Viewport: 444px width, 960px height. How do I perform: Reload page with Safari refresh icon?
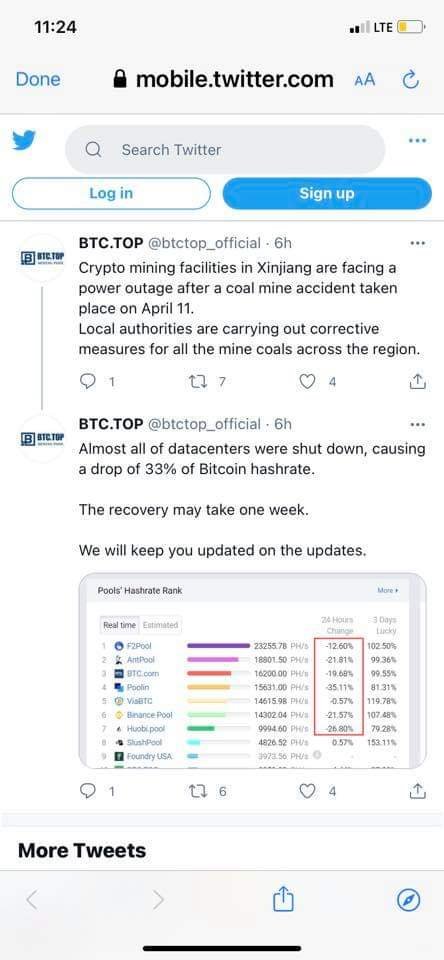click(410, 80)
